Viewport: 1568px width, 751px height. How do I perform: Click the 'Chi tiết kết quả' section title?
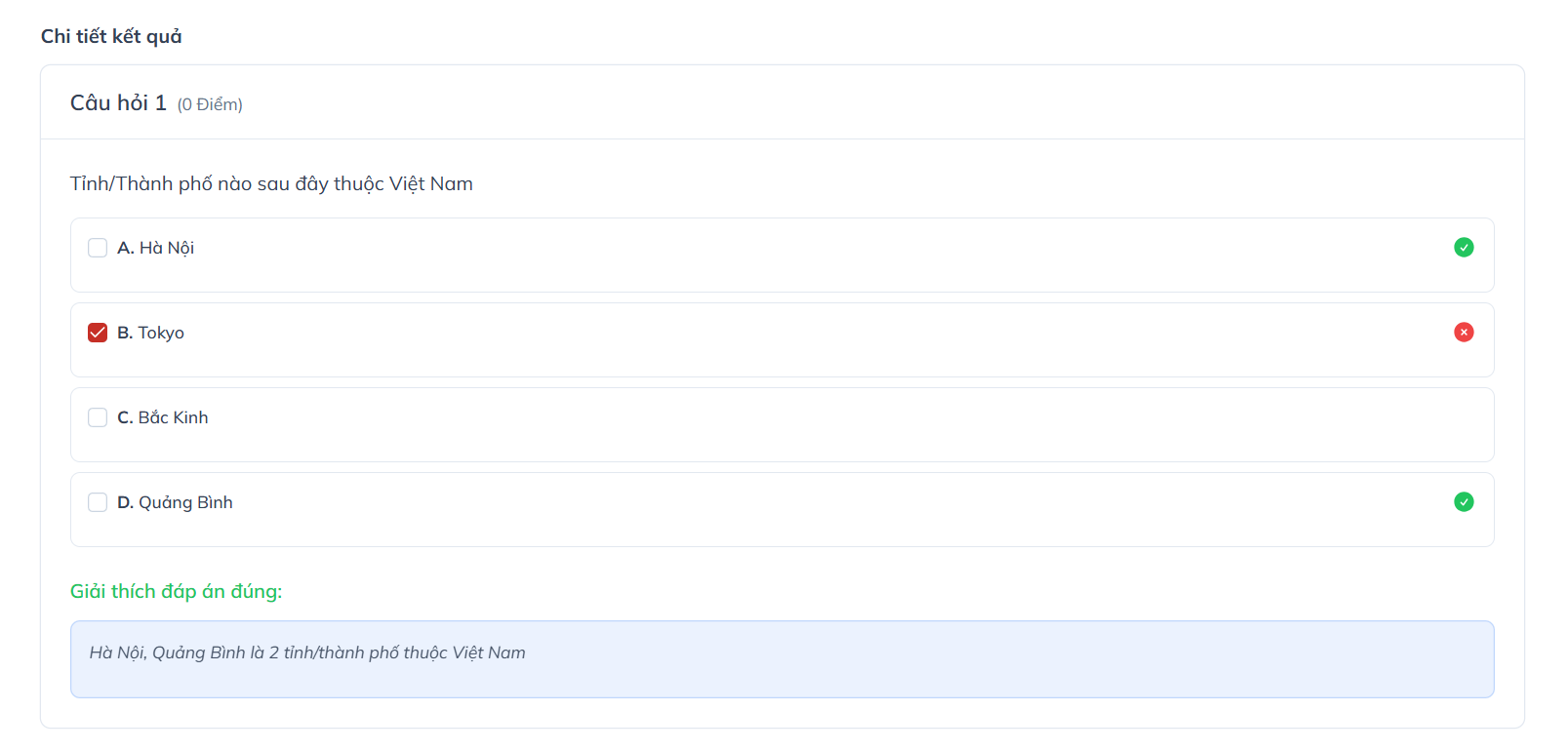(111, 36)
